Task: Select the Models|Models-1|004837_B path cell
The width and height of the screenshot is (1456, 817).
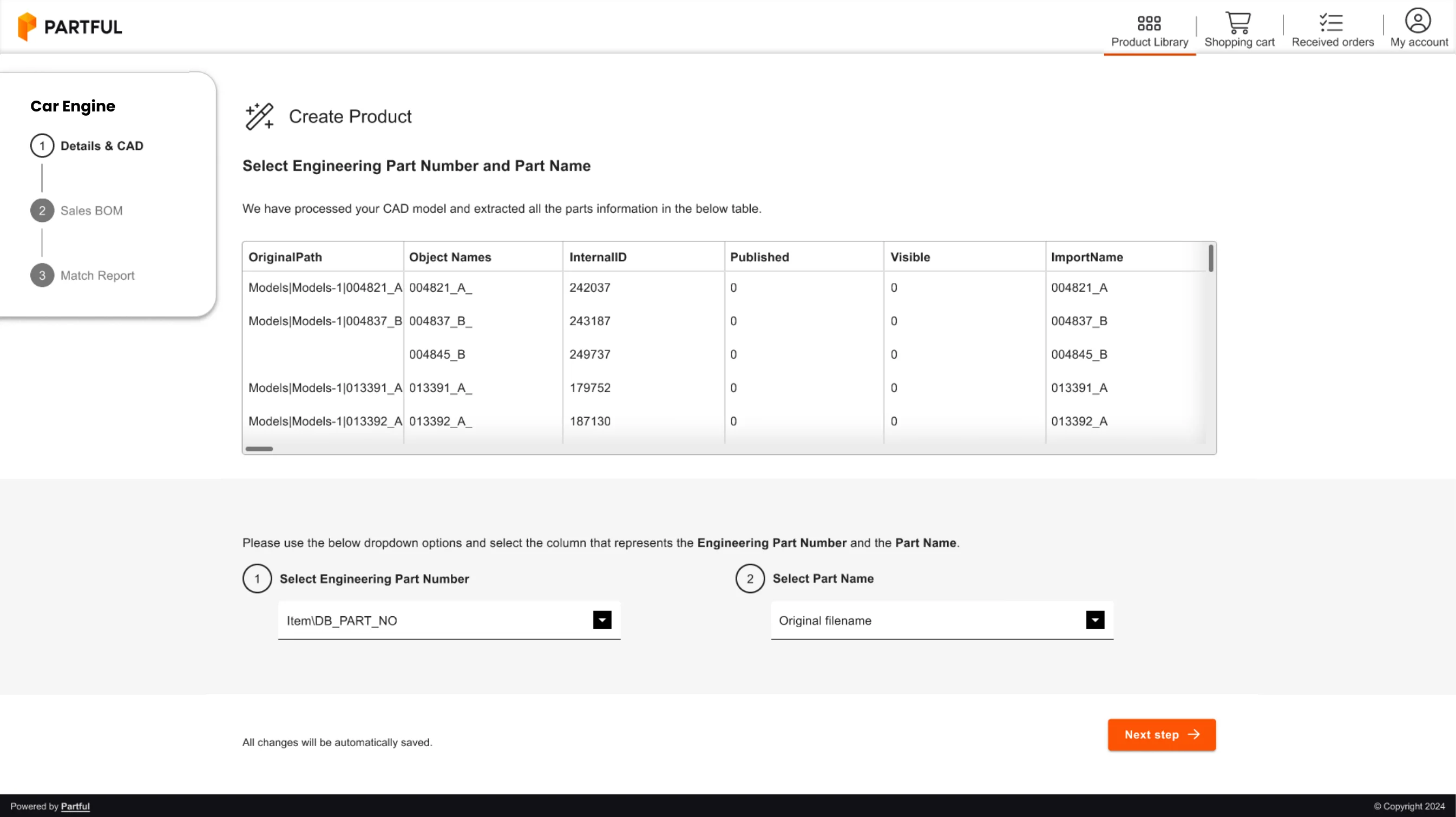Action: [325, 321]
